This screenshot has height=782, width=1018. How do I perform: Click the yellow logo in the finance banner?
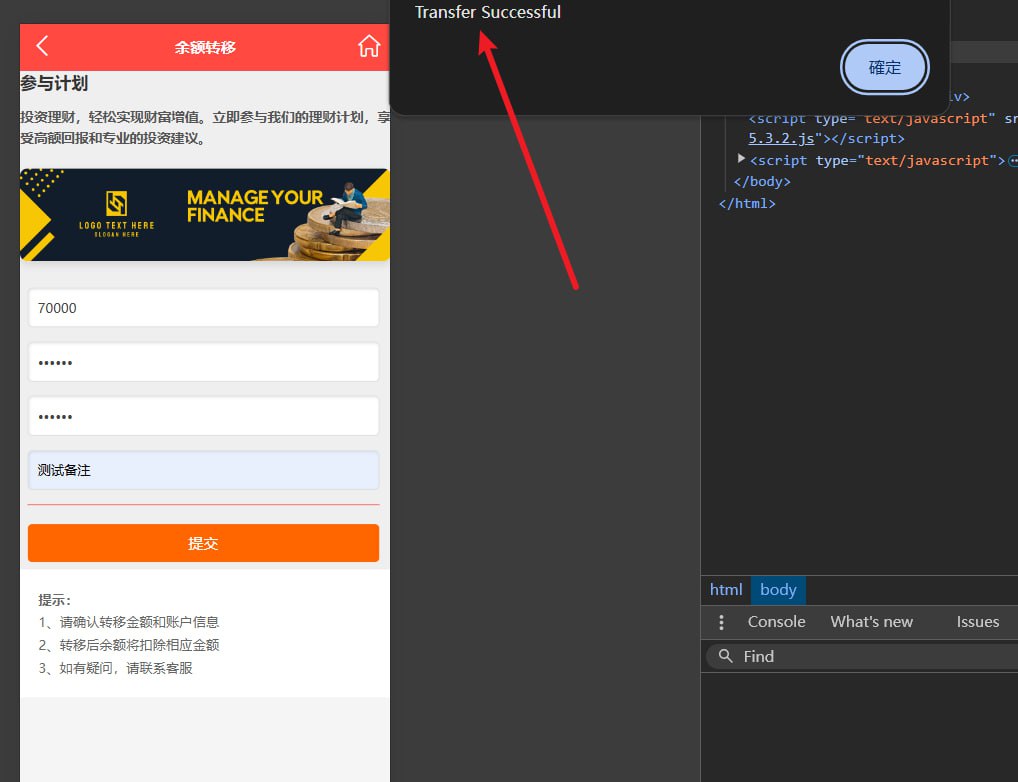(117, 203)
